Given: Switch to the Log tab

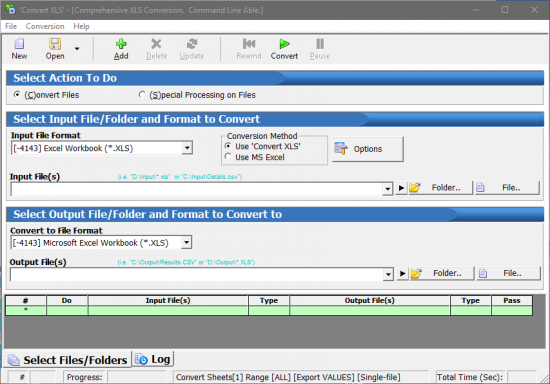Looking at the screenshot, I should (153, 359).
